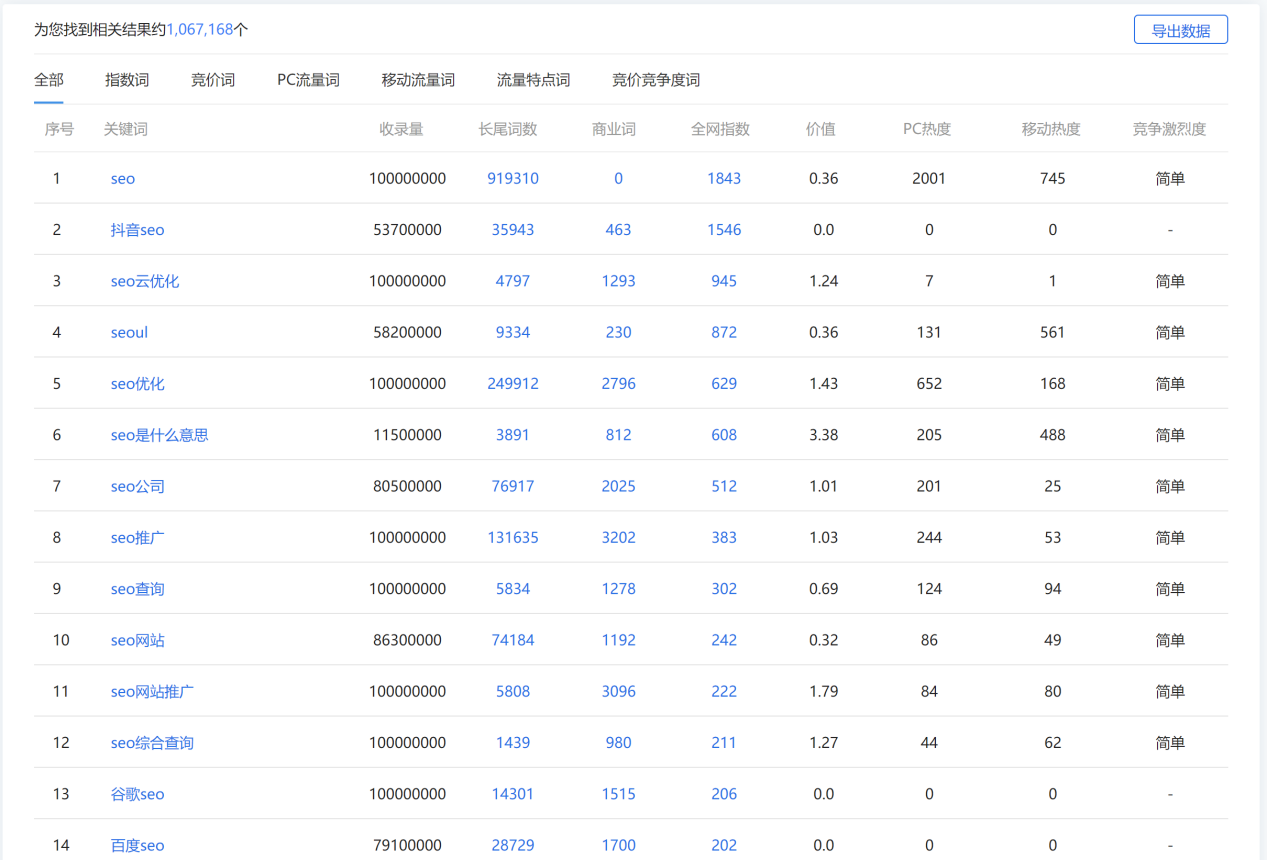This screenshot has height=860, width=1267.
Task: Click the result count 1,067,168
Action: (x=199, y=30)
